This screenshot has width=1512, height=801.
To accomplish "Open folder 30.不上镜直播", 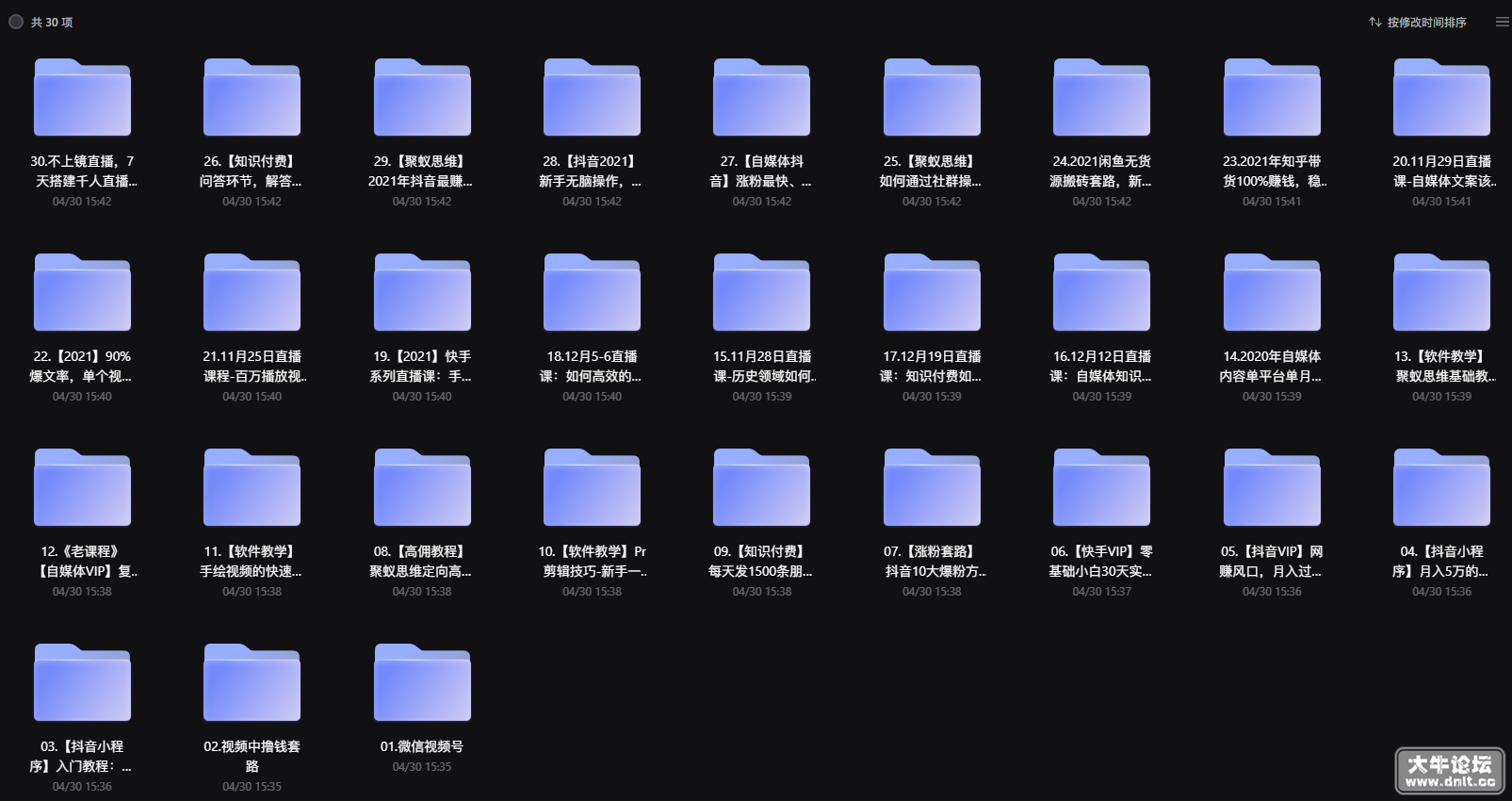I will [x=82, y=97].
